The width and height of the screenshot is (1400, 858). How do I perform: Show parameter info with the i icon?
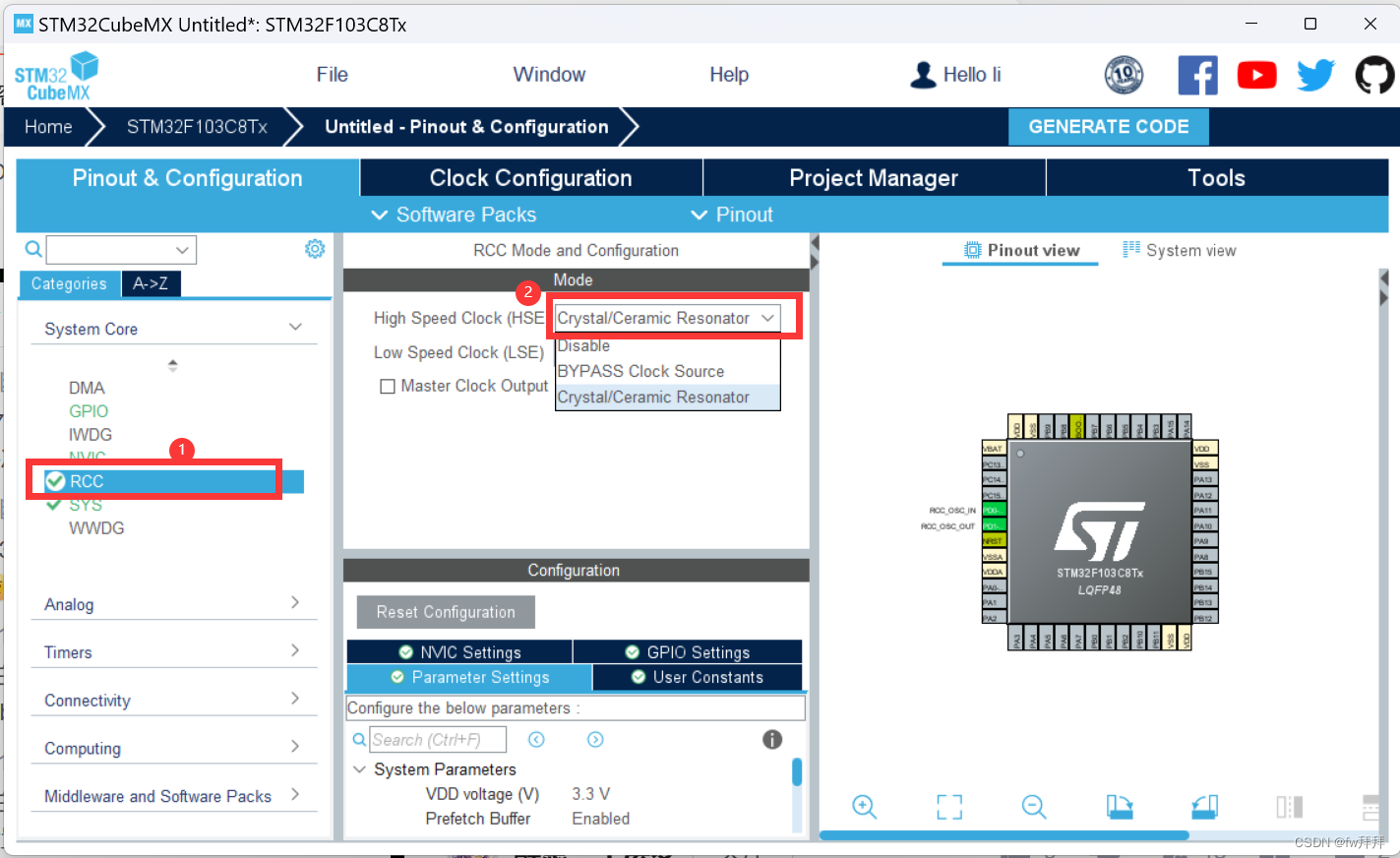(772, 739)
